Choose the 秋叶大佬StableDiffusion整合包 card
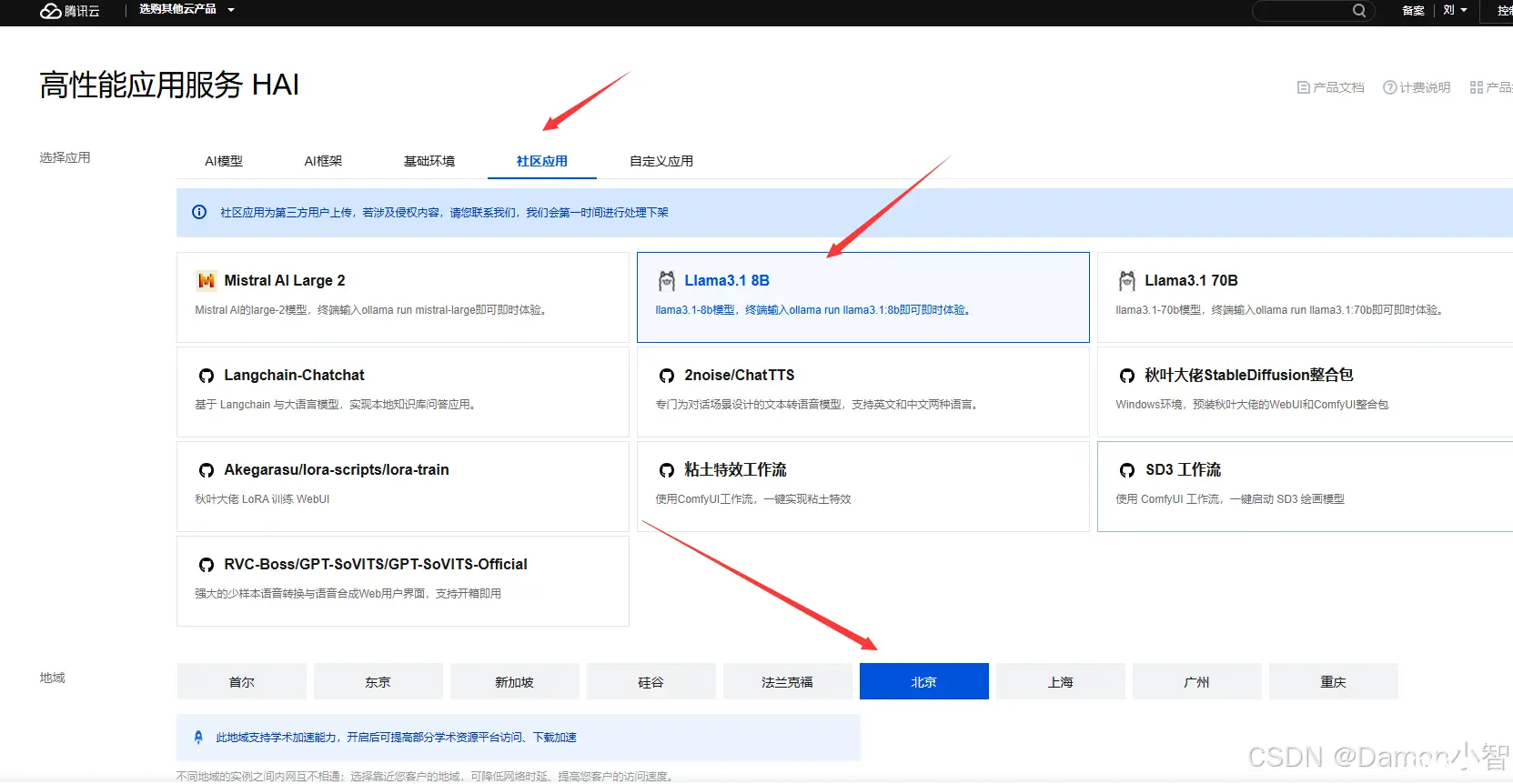The image size is (1513, 784). [x=1305, y=392]
